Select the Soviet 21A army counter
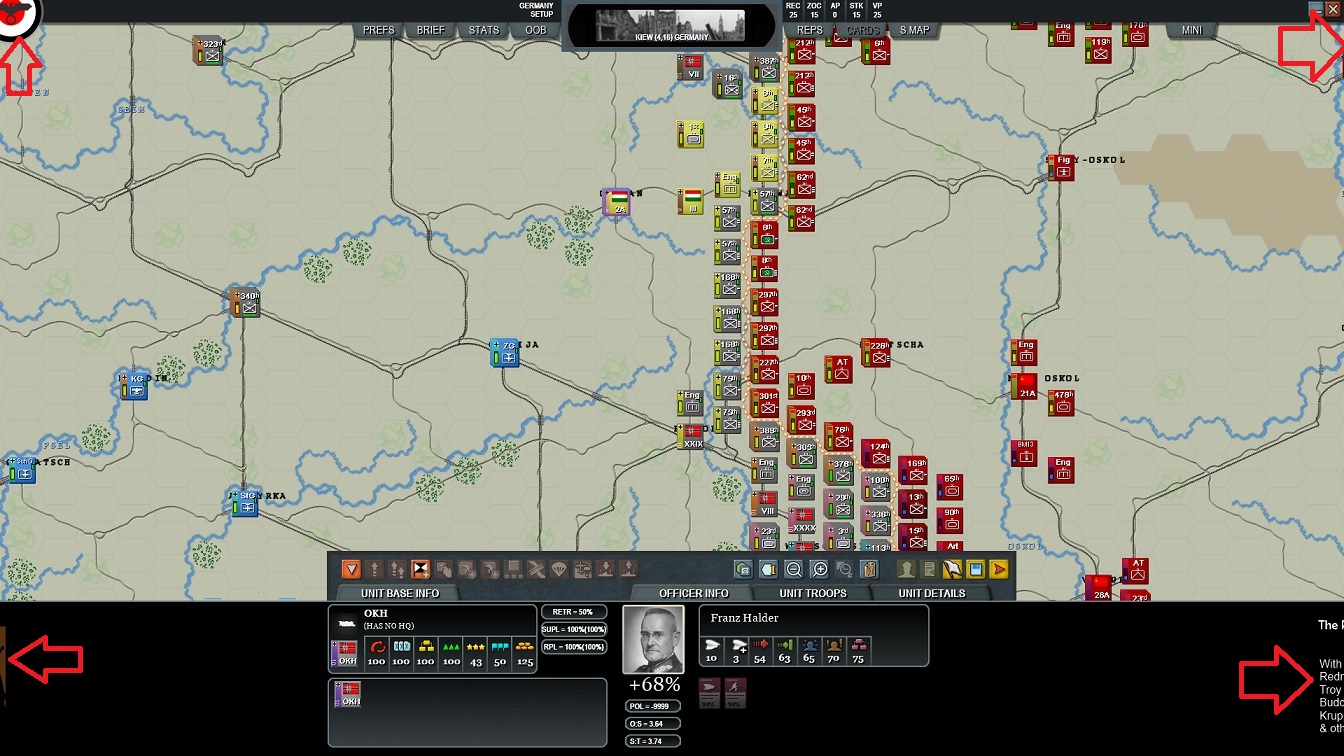This screenshot has width=1344, height=756. [1025, 387]
